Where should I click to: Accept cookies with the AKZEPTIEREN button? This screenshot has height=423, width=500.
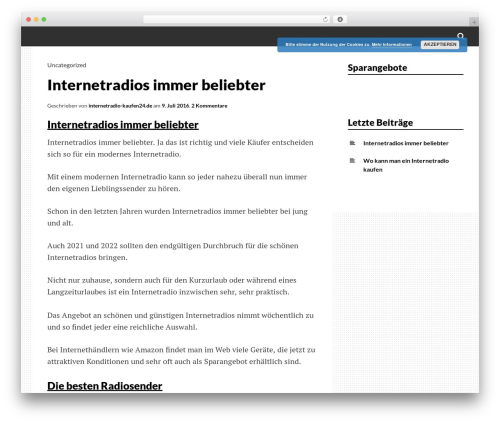[440, 45]
